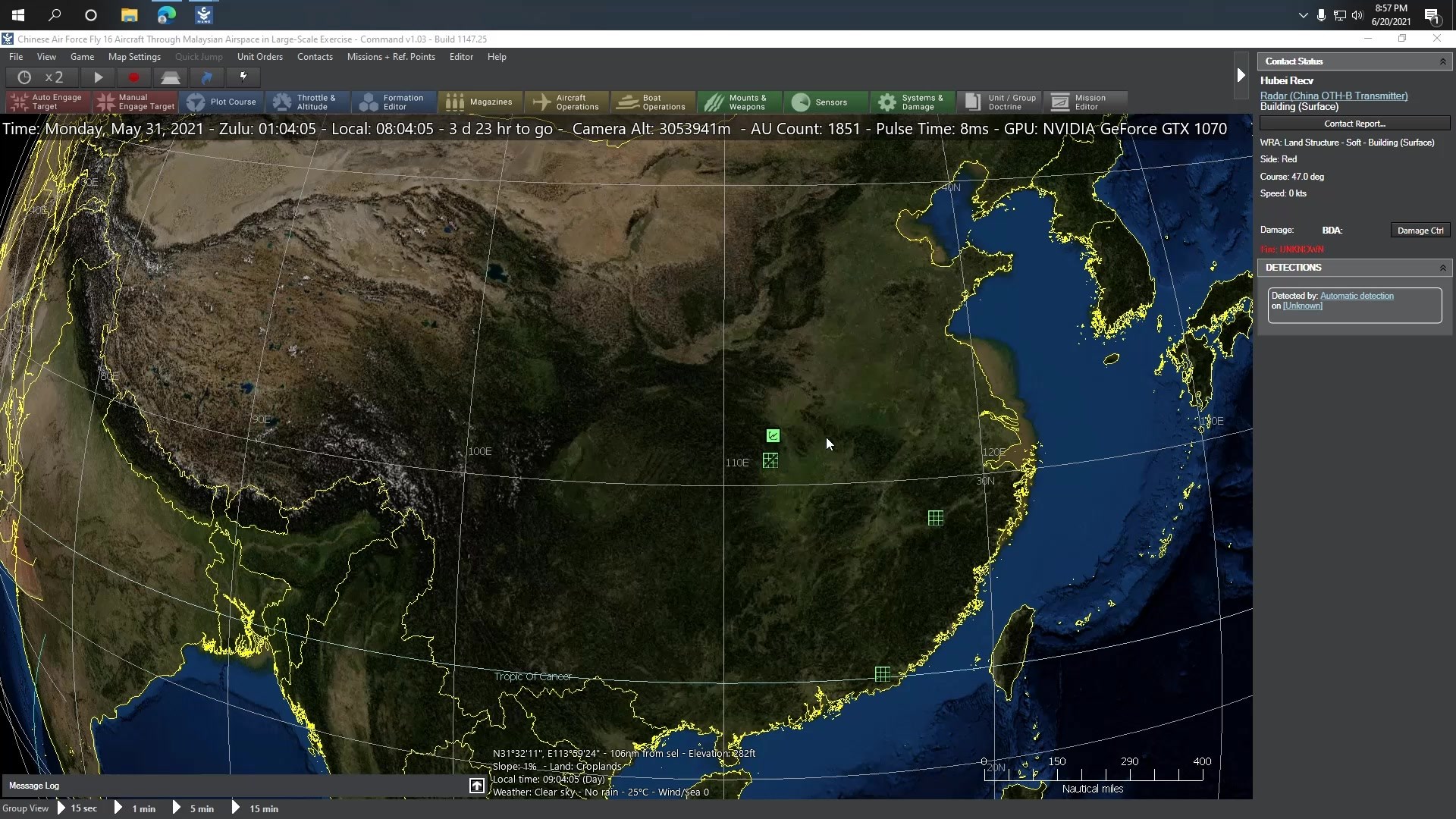Open Boat Operations
This screenshot has height=819, width=1456.
[x=654, y=102]
